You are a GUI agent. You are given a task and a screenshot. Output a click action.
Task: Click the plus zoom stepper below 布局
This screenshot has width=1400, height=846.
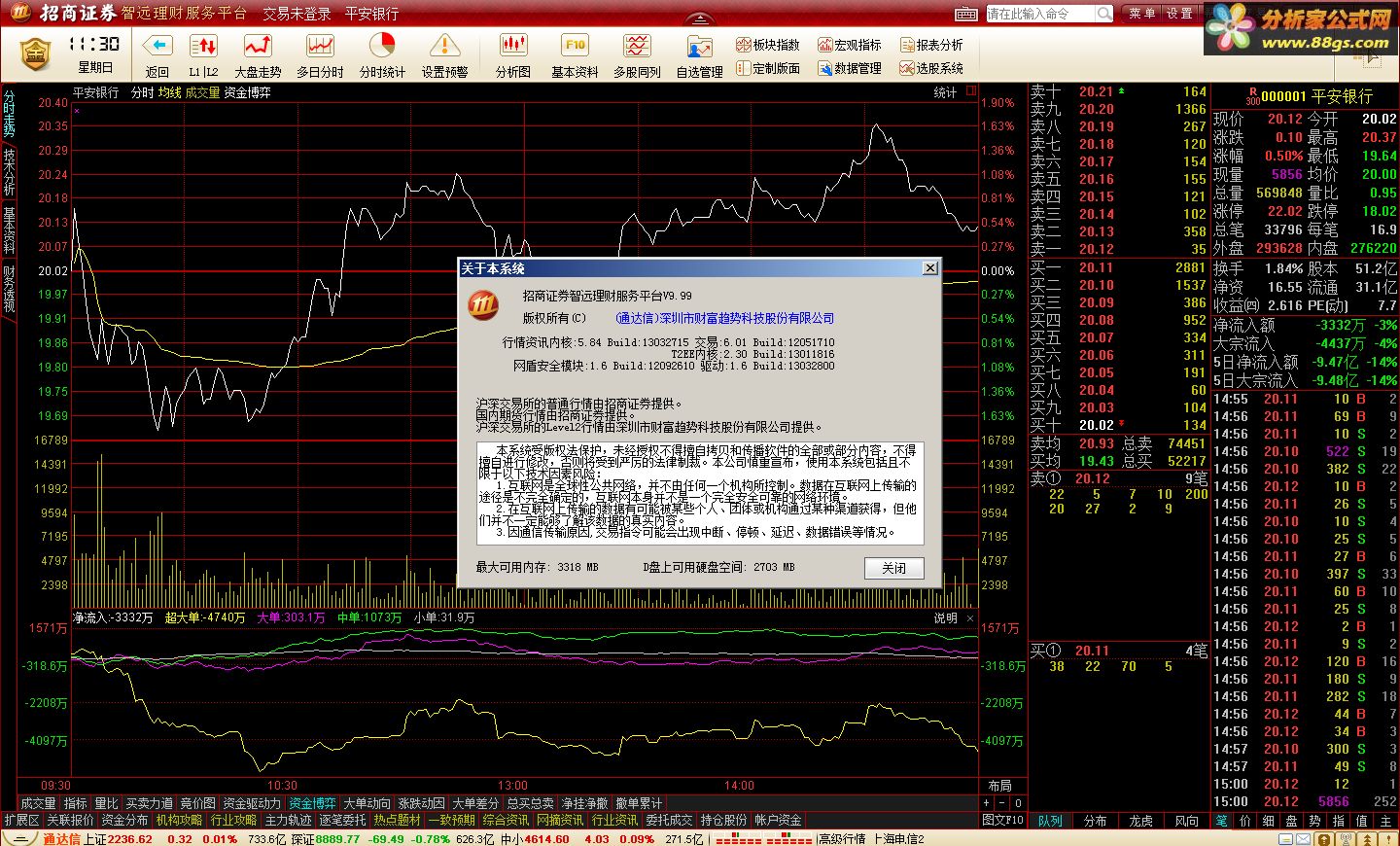987,803
